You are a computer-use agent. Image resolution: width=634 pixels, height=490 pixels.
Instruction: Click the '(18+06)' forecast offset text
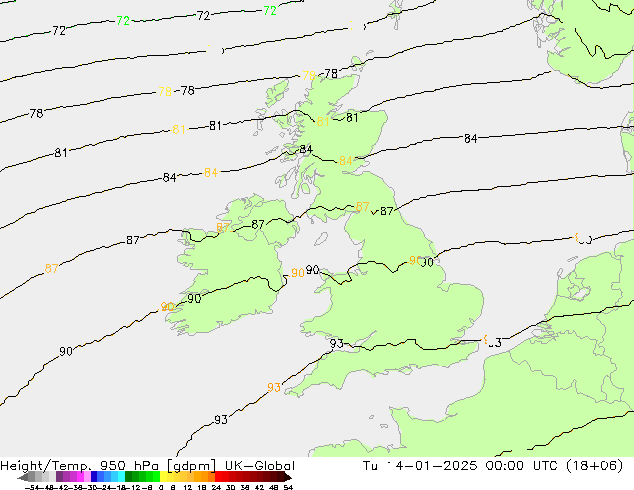tap(595, 466)
